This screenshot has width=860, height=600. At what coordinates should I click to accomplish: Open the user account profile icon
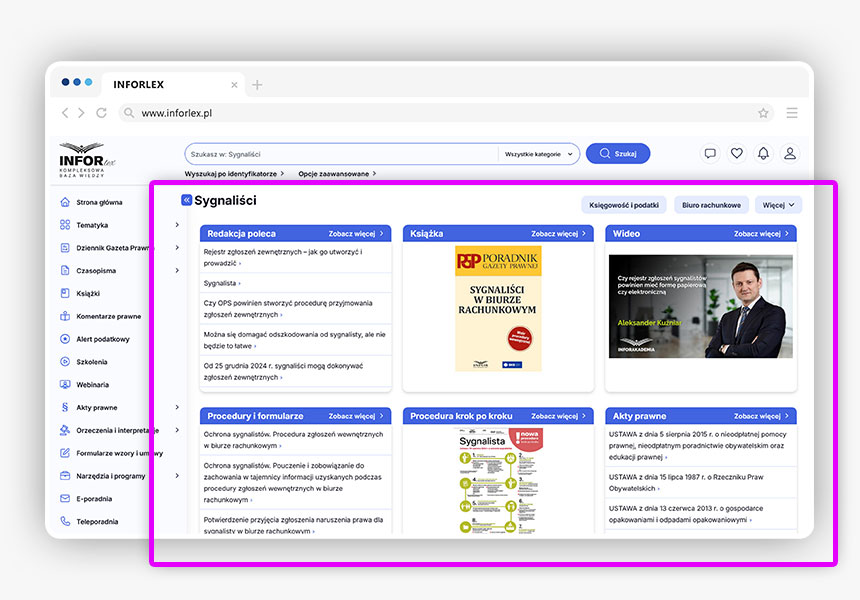790,154
